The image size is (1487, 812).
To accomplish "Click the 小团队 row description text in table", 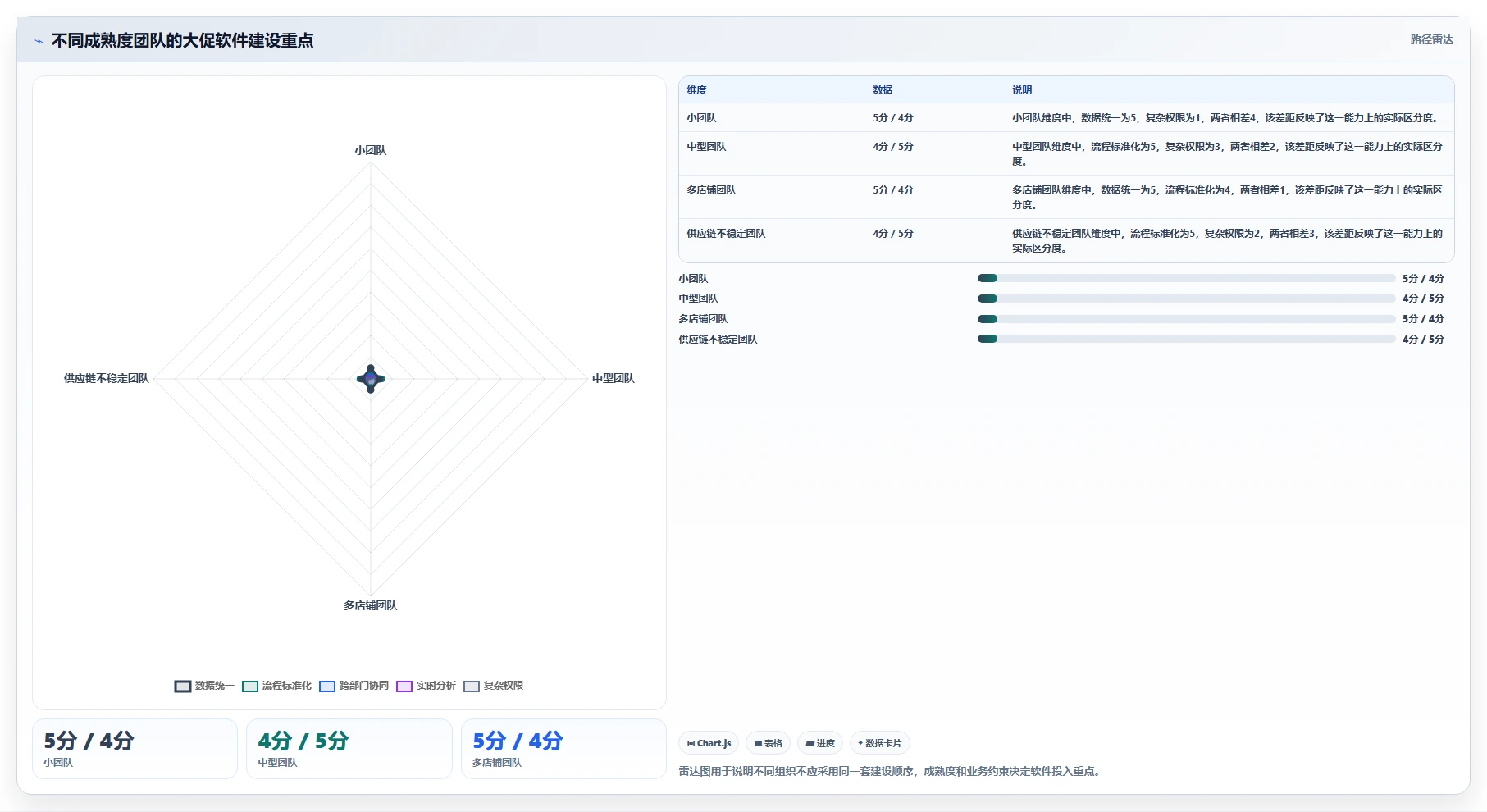I will (1225, 118).
